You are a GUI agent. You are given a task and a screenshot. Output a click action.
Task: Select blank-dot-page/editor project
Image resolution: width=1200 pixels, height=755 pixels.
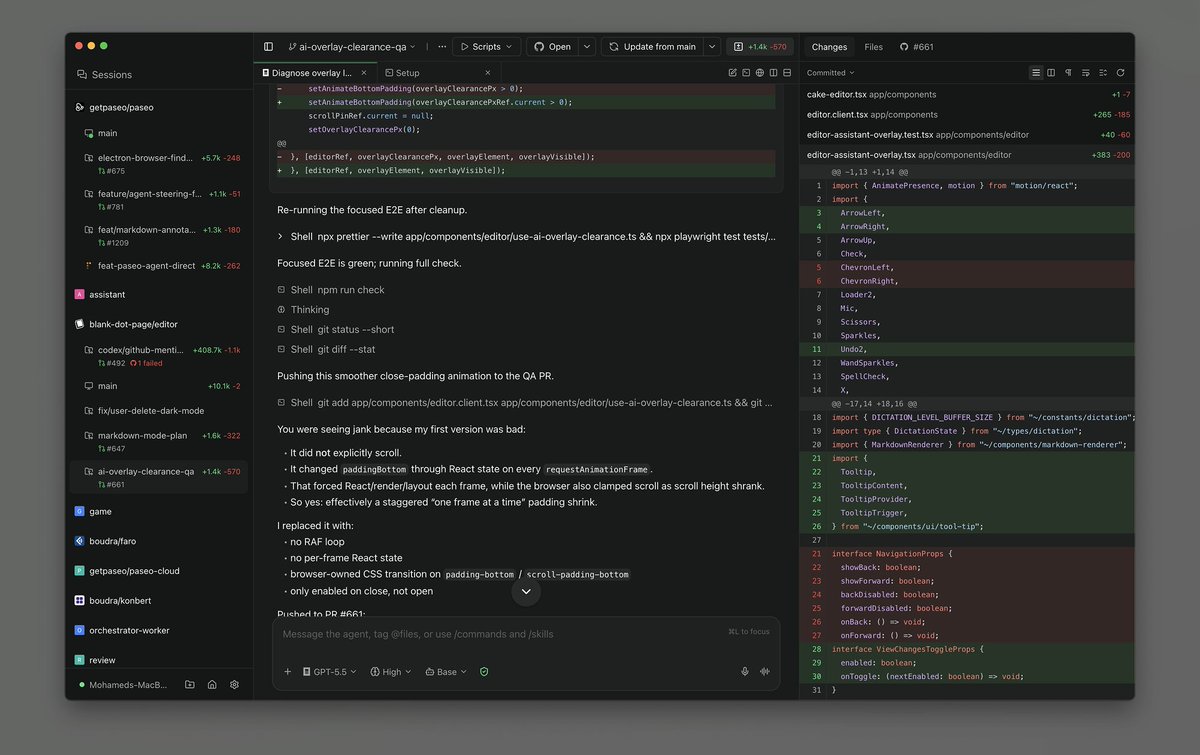(x=158, y=324)
